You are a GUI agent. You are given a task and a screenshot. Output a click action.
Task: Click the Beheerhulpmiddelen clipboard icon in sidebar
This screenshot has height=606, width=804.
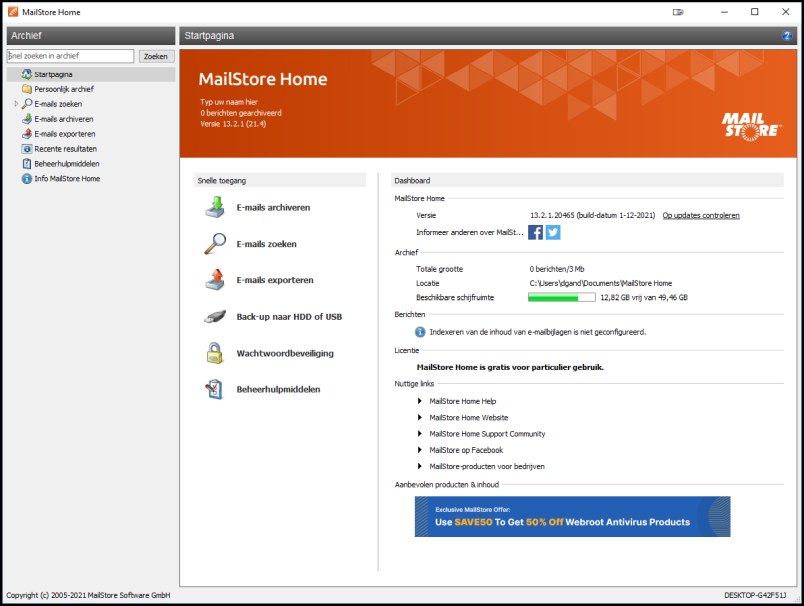click(x=27, y=164)
